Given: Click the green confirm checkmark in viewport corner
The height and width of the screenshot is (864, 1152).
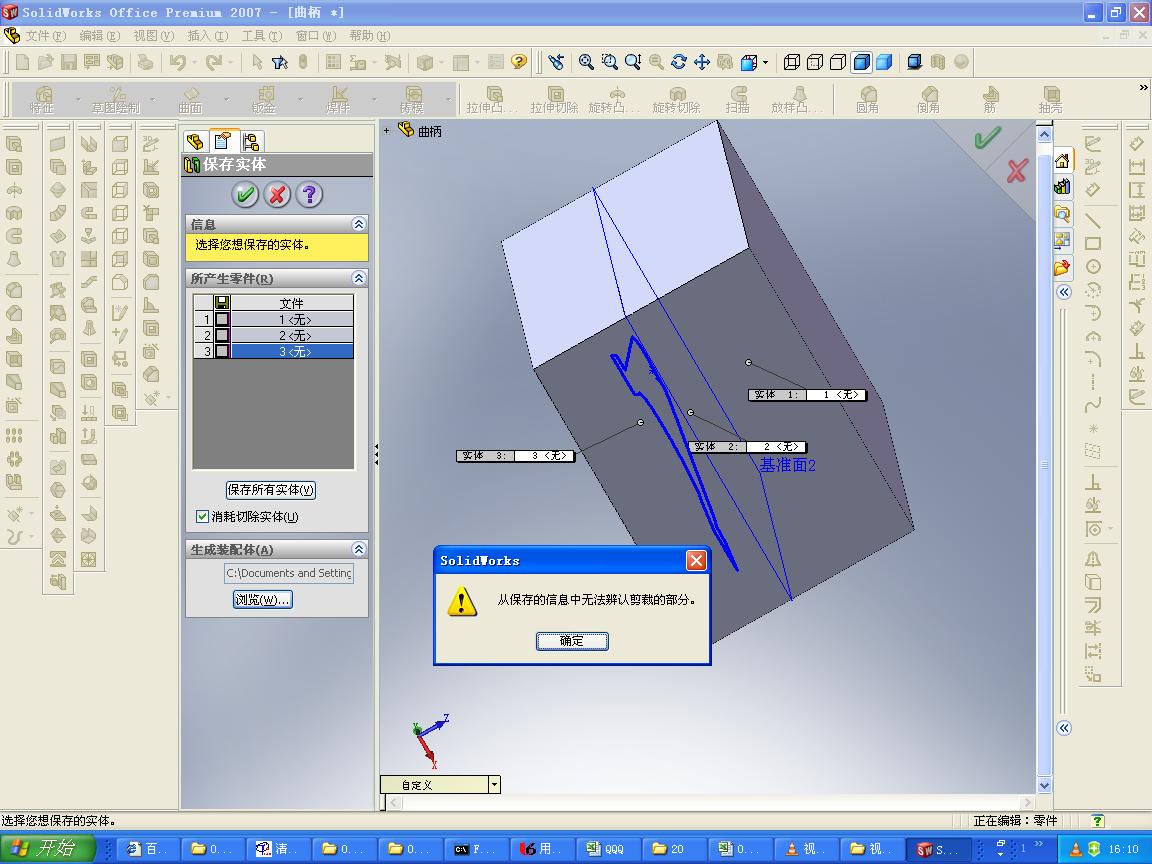Looking at the screenshot, I should click(x=987, y=137).
